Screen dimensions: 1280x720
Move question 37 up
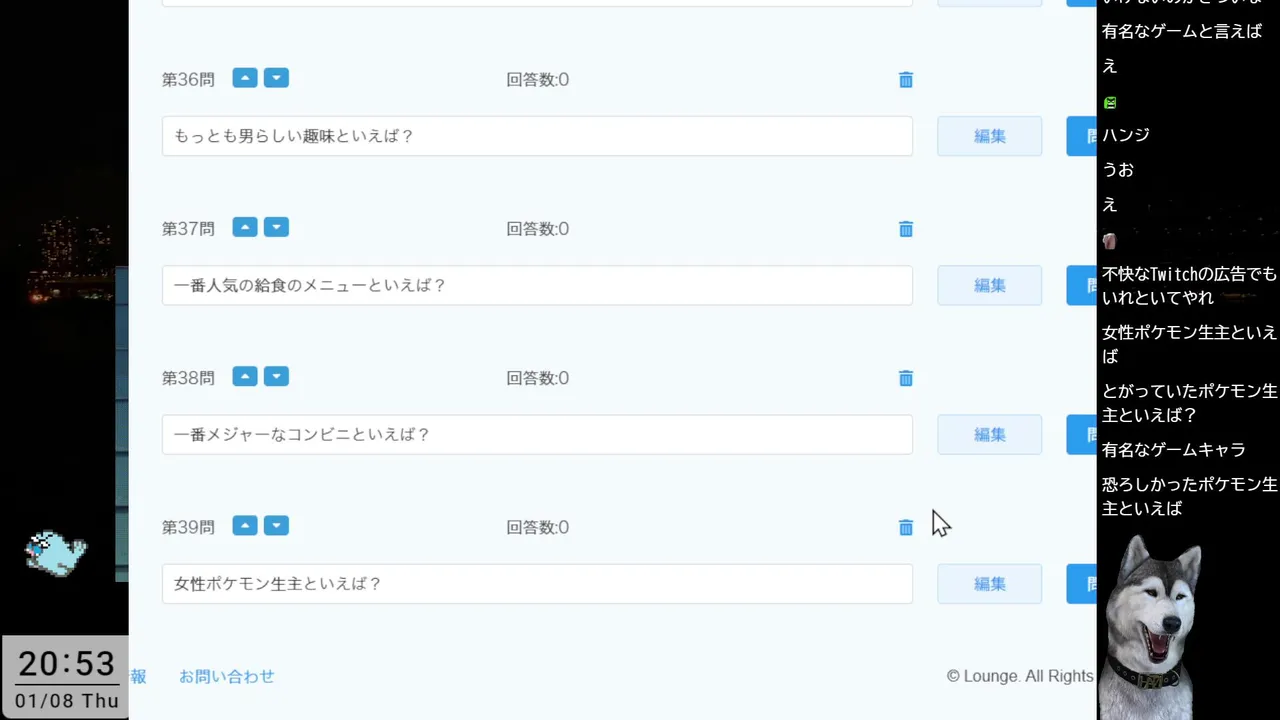click(x=245, y=227)
